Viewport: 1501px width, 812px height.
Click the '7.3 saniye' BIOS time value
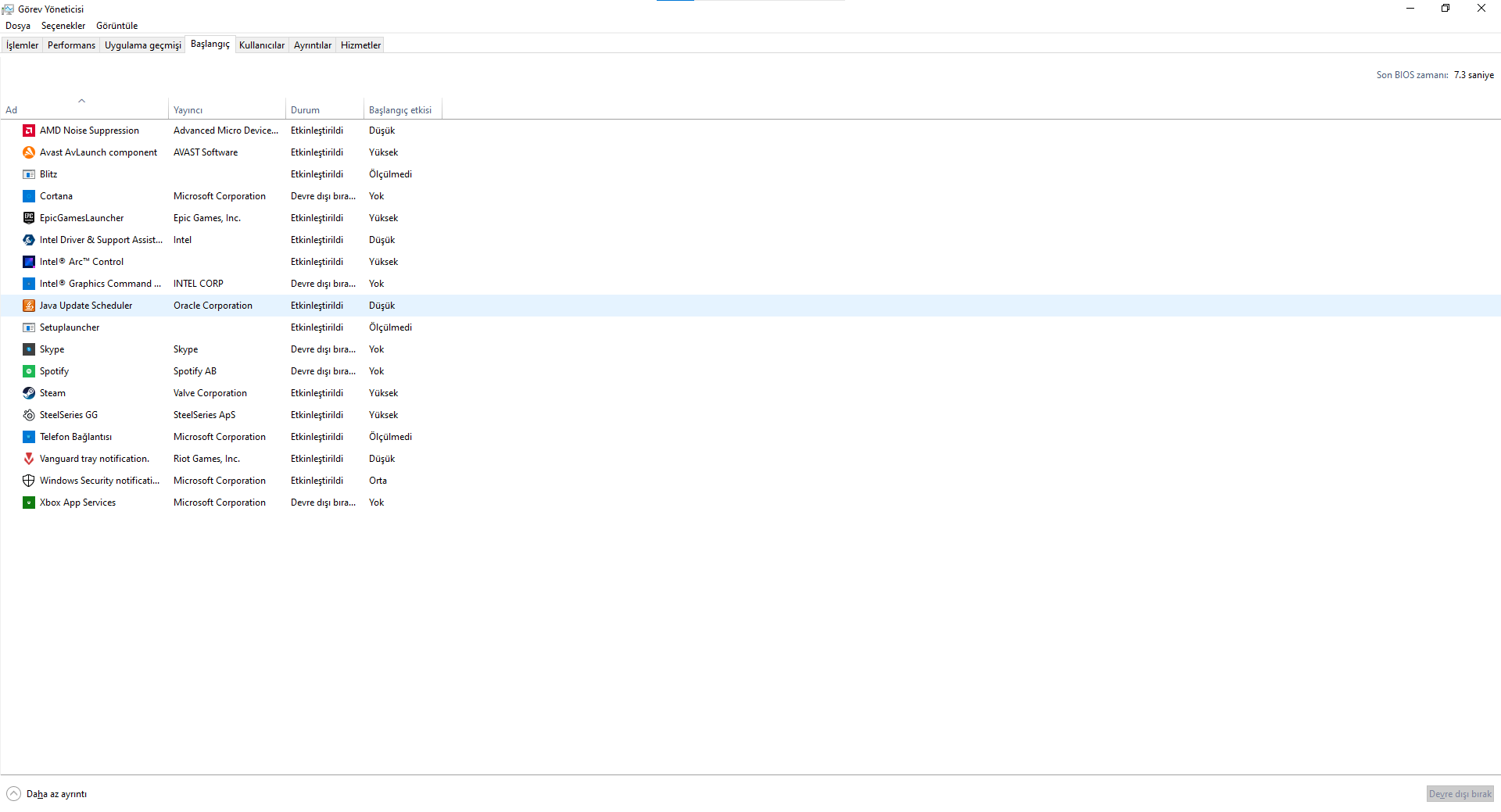click(x=1474, y=75)
